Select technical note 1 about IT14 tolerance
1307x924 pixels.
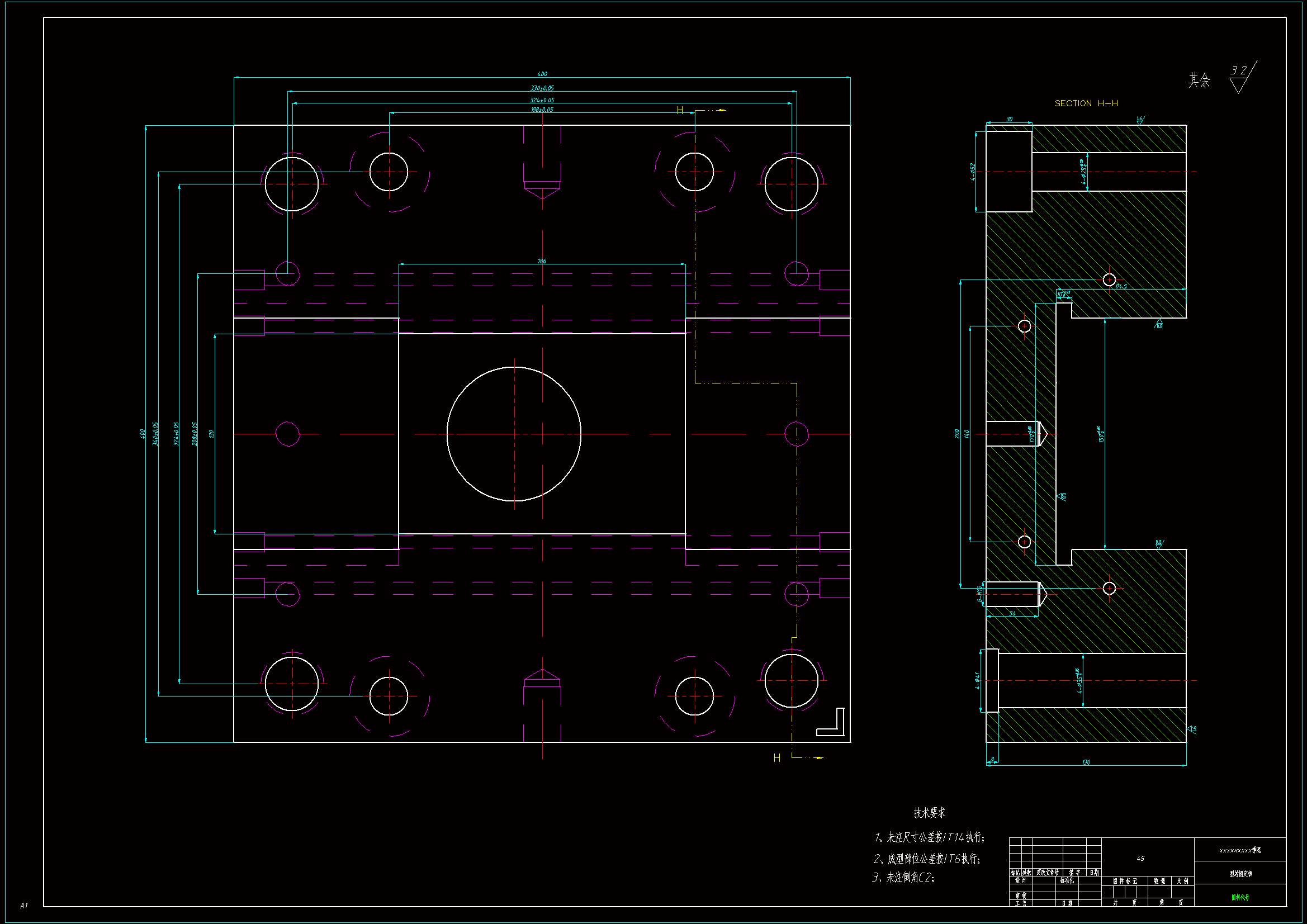[929, 837]
